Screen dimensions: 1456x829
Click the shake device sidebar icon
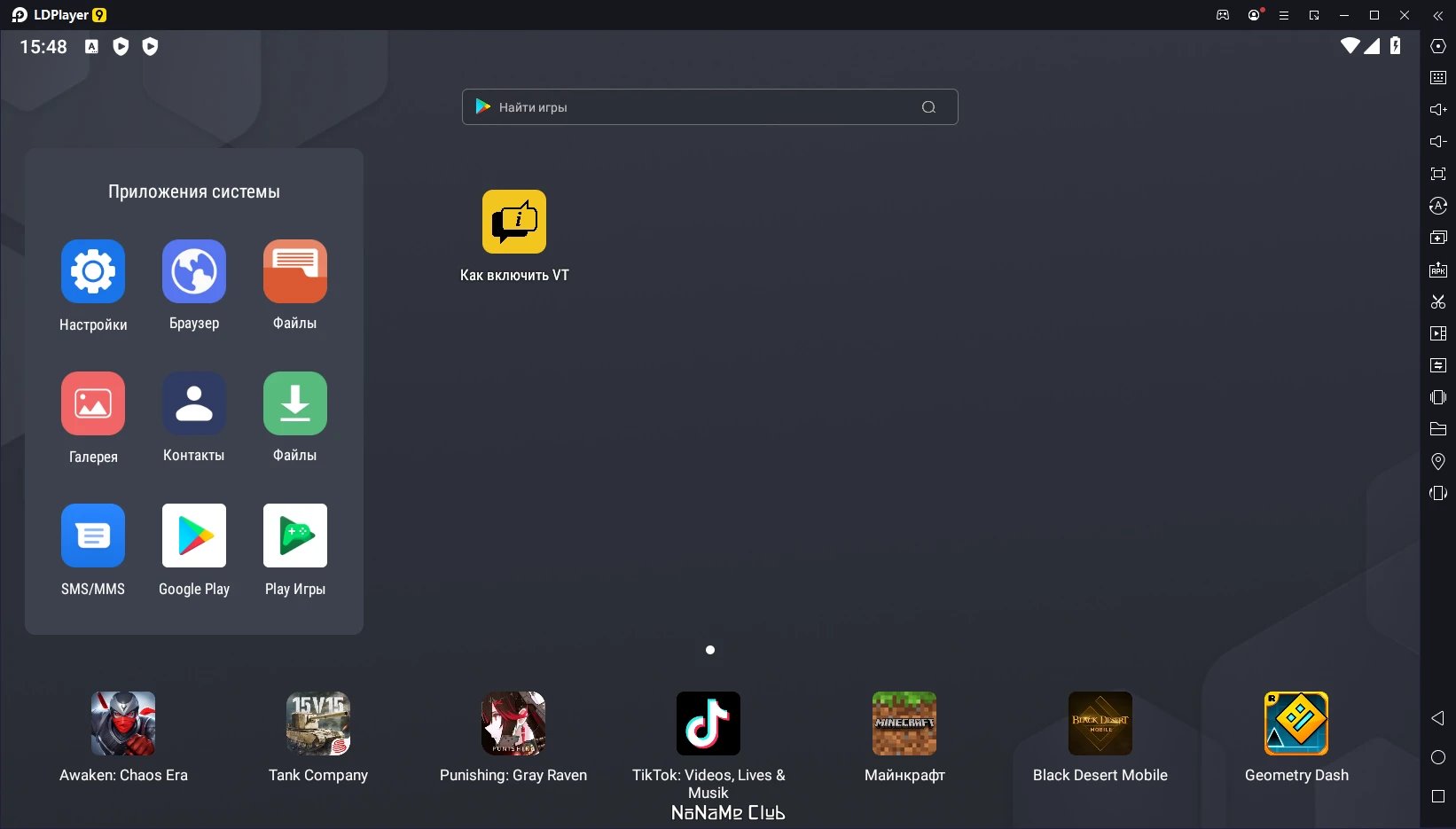pyautogui.click(x=1438, y=397)
